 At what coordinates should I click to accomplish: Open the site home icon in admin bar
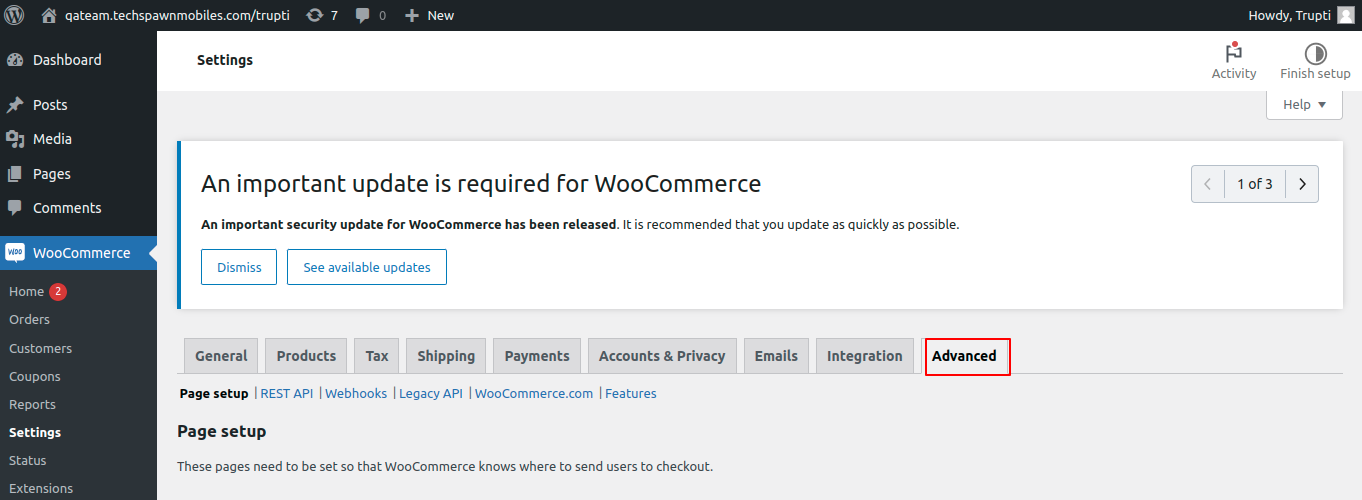pos(49,15)
